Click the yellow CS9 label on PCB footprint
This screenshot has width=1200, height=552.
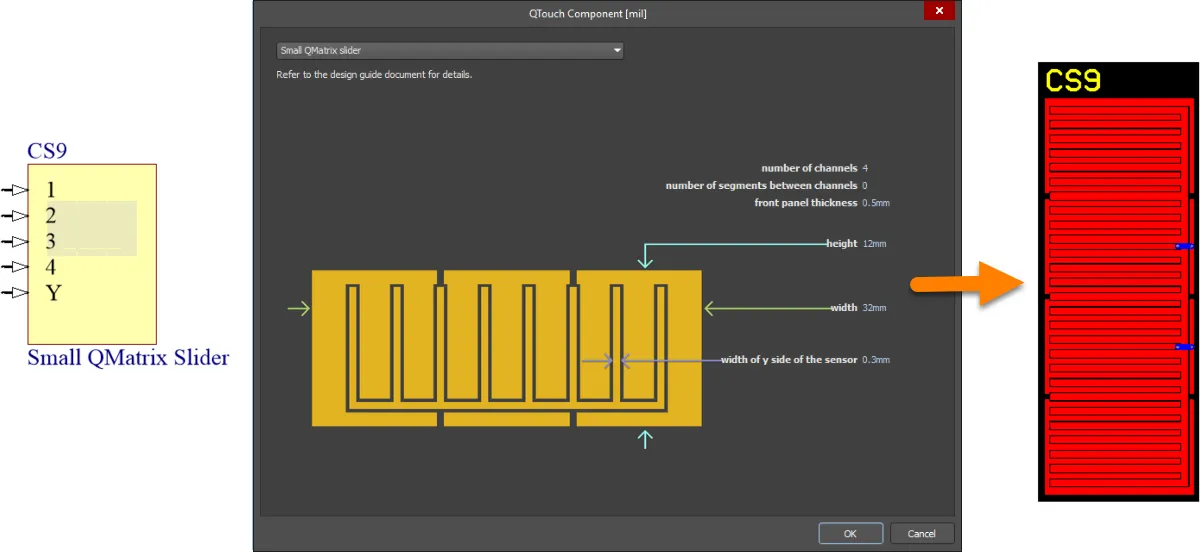click(x=1073, y=80)
